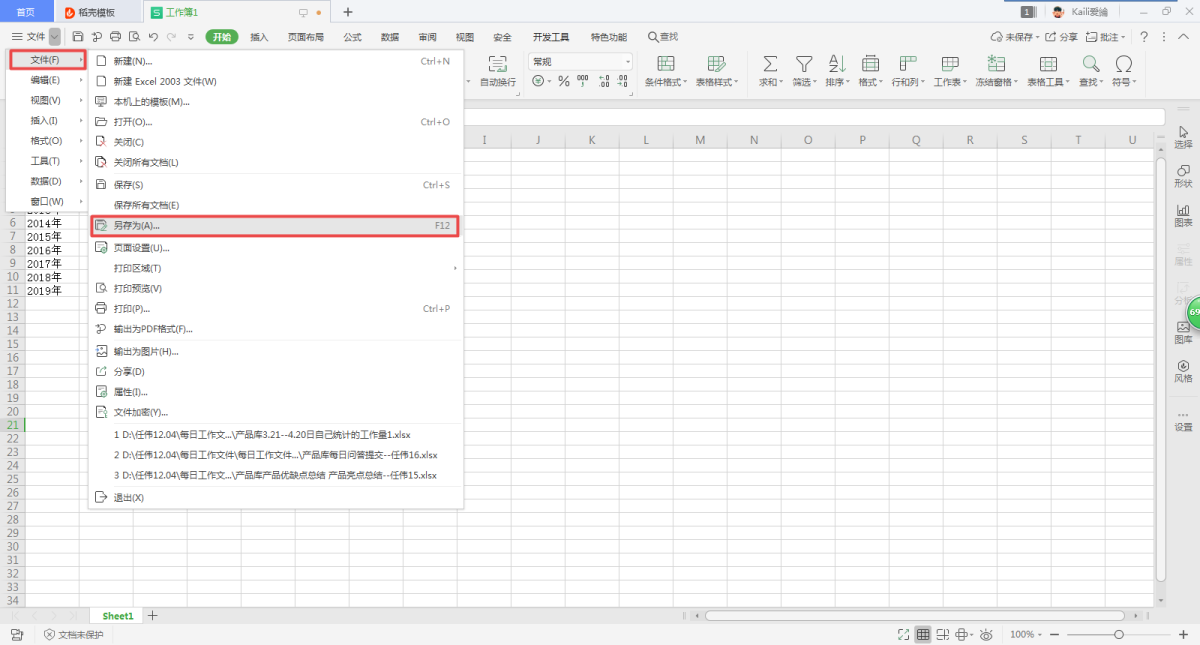The image size is (1200, 645).
Task: Click the 符号 omega symbol icon
Action: coord(1123,64)
